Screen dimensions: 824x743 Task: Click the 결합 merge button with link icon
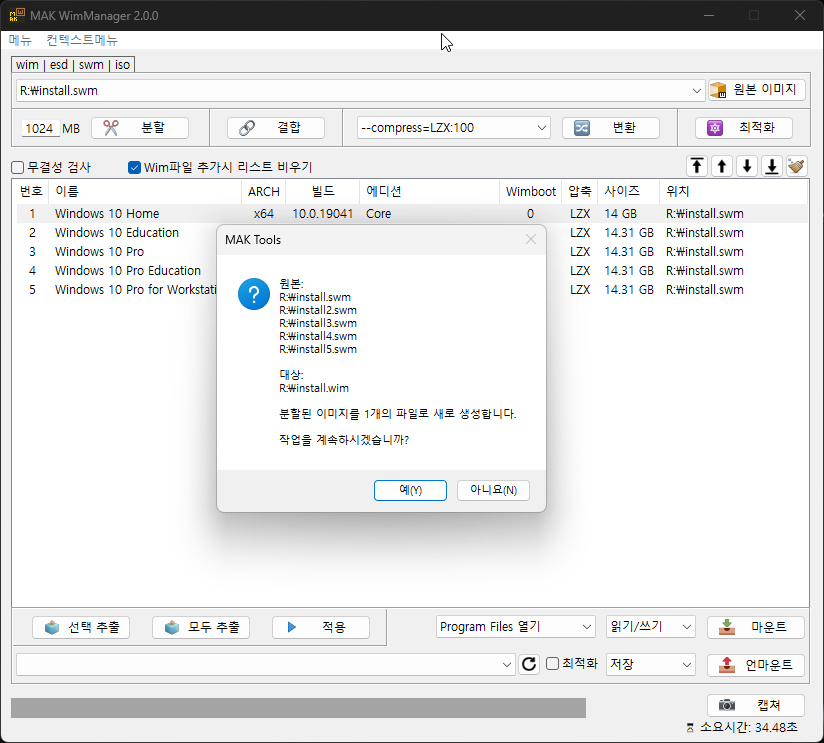[276, 128]
